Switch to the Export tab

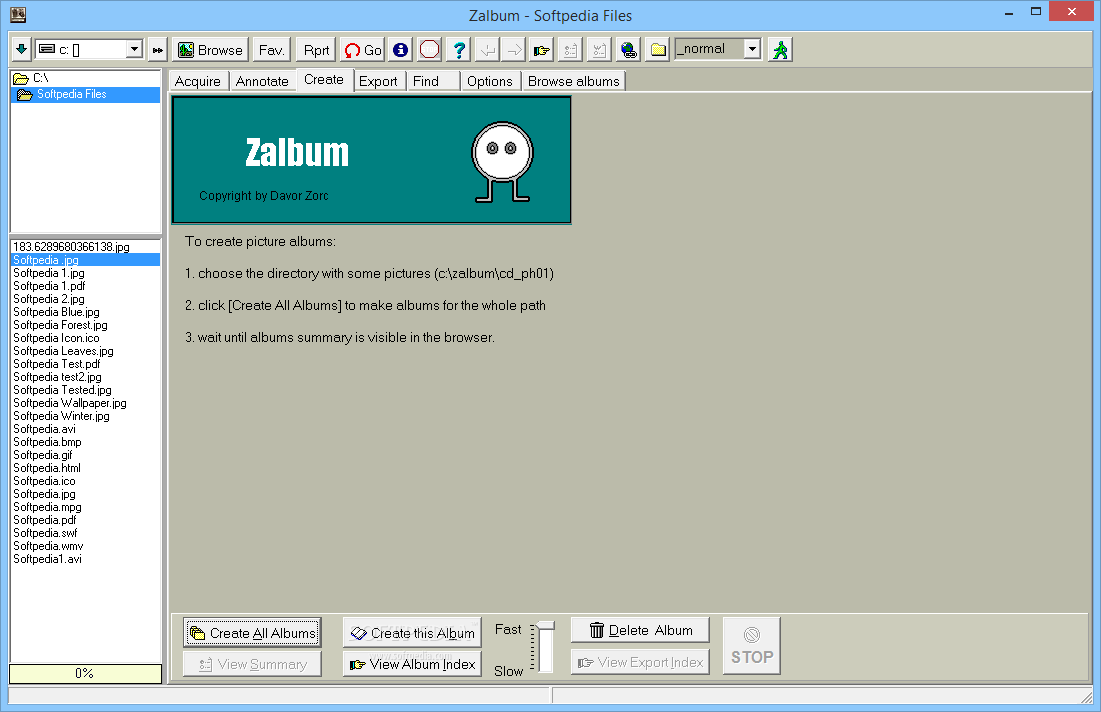point(378,81)
